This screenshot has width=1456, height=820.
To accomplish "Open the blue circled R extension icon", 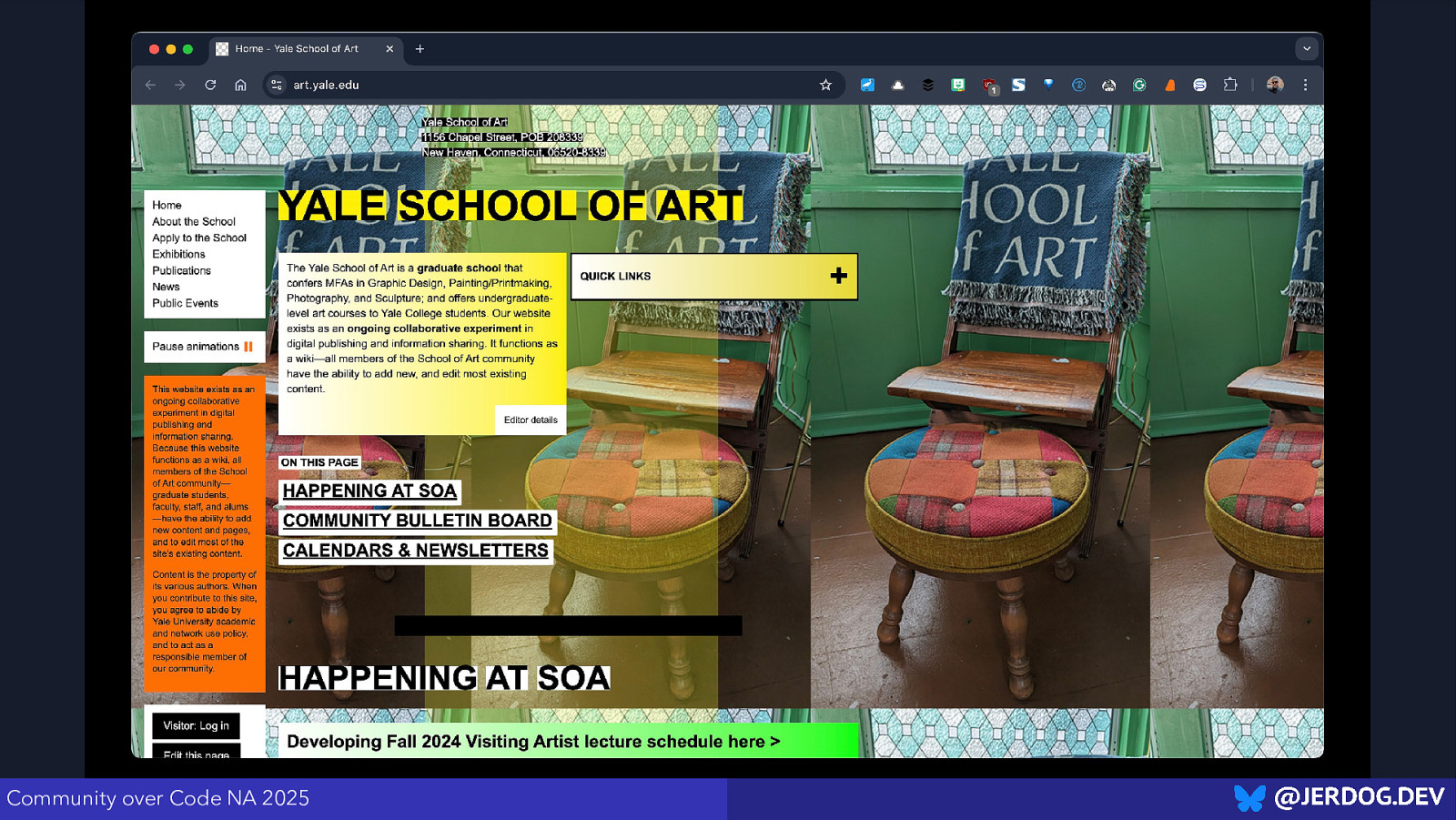I will click(x=1078, y=85).
